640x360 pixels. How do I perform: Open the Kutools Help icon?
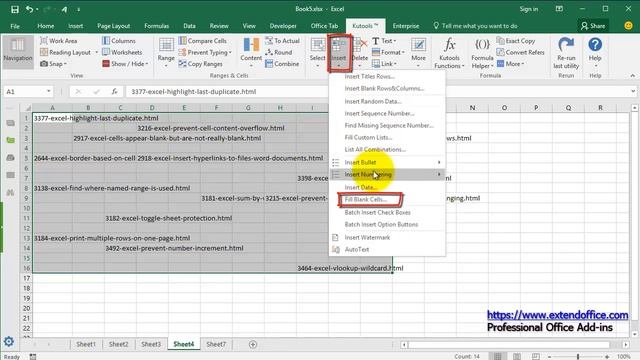[595, 44]
